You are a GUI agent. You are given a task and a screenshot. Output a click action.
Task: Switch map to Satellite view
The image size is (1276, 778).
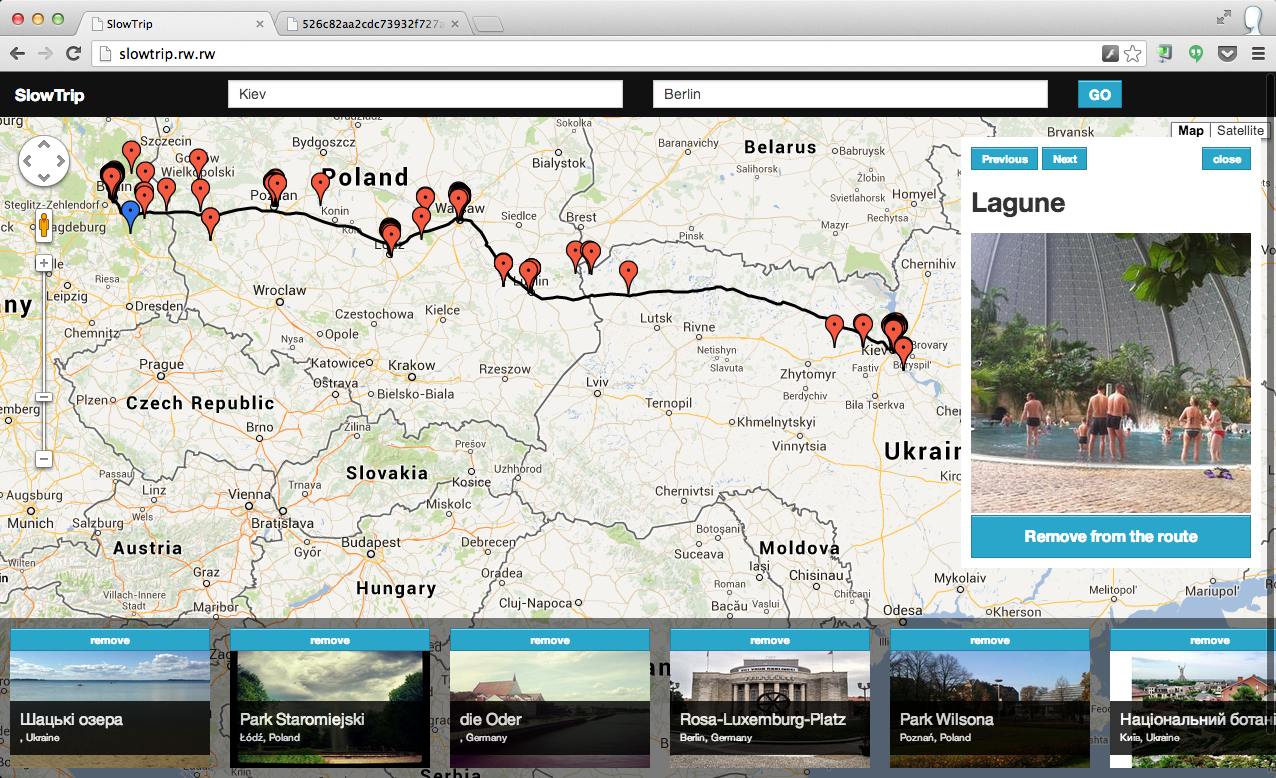pyautogui.click(x=1240, y=131)
